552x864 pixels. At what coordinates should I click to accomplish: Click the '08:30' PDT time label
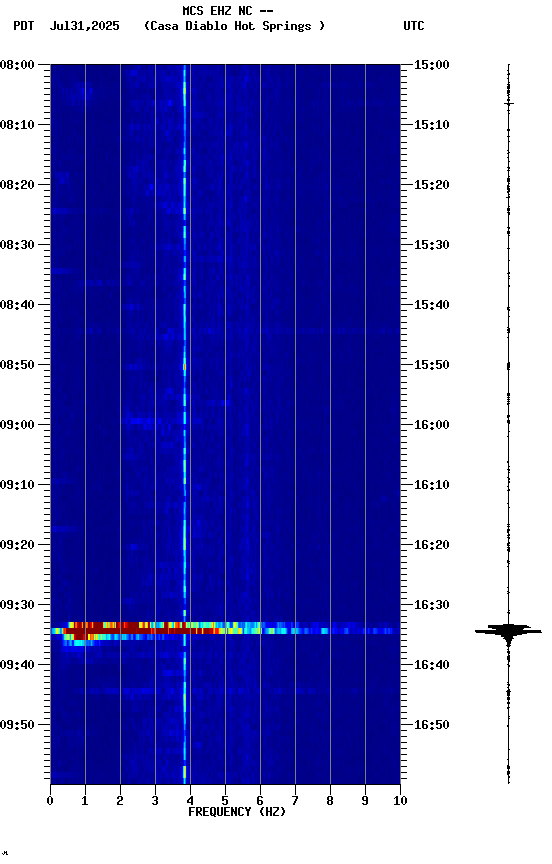coord(17,245)
